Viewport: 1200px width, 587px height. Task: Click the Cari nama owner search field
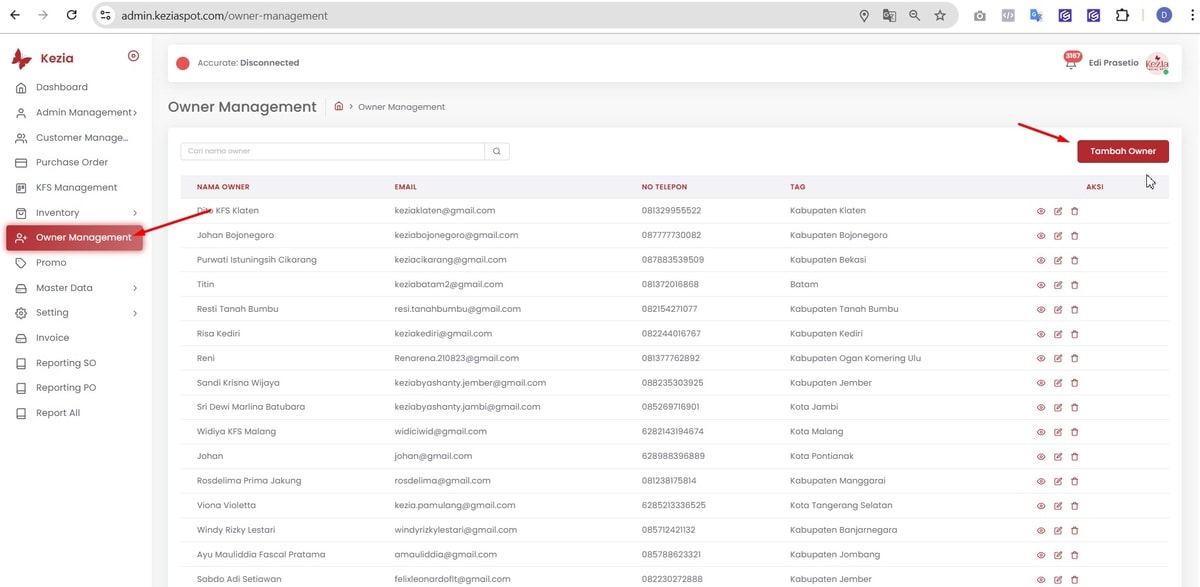[332, 151]
